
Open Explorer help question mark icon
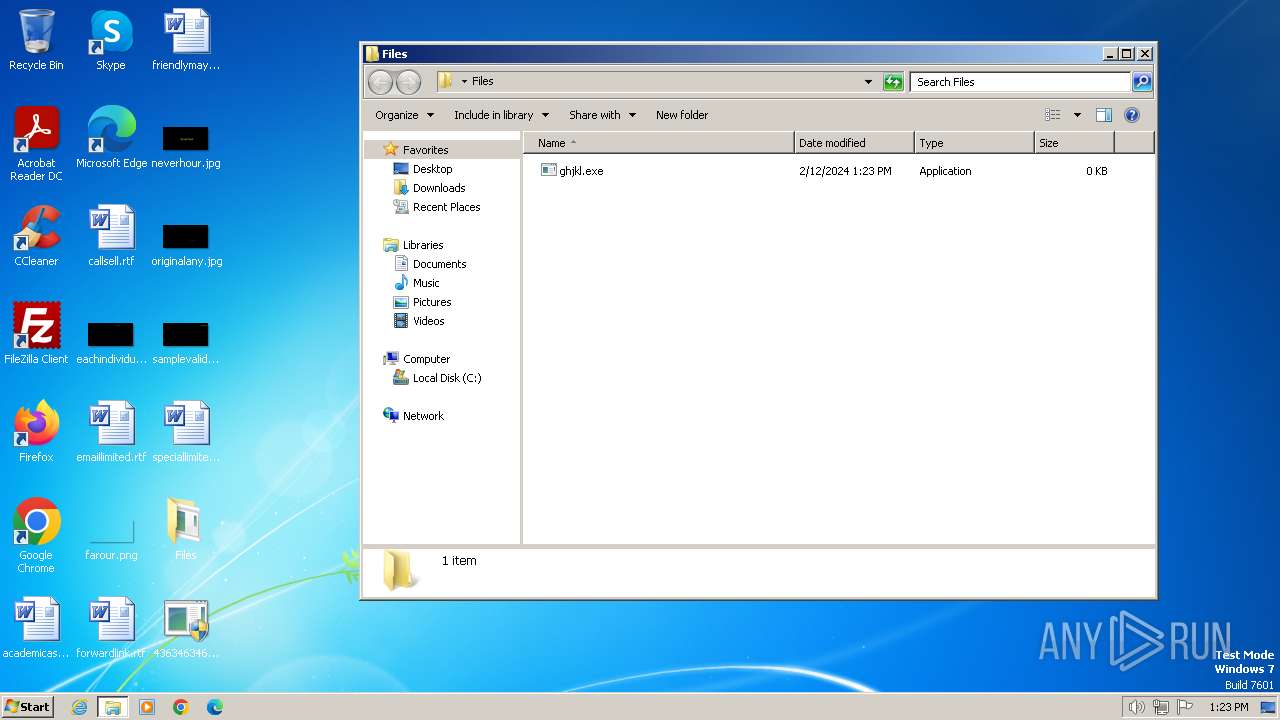1132,115
